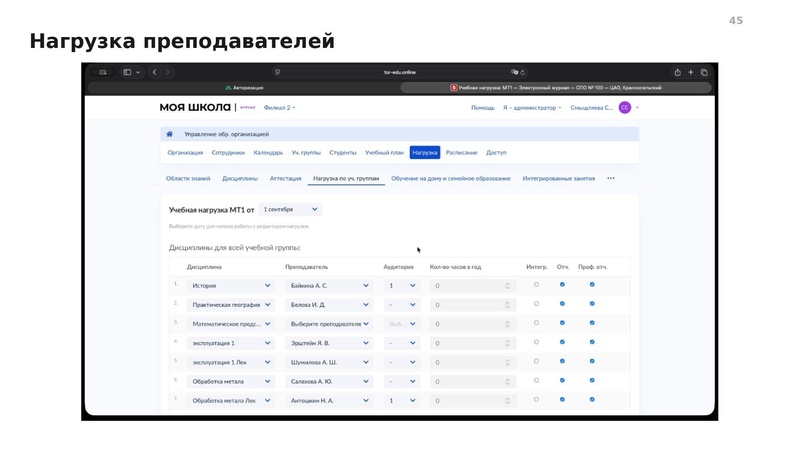Toggle Интегр. radio in Обработка метала Лек row
Screen dimensions: 800x450
[x=536, y=399]
